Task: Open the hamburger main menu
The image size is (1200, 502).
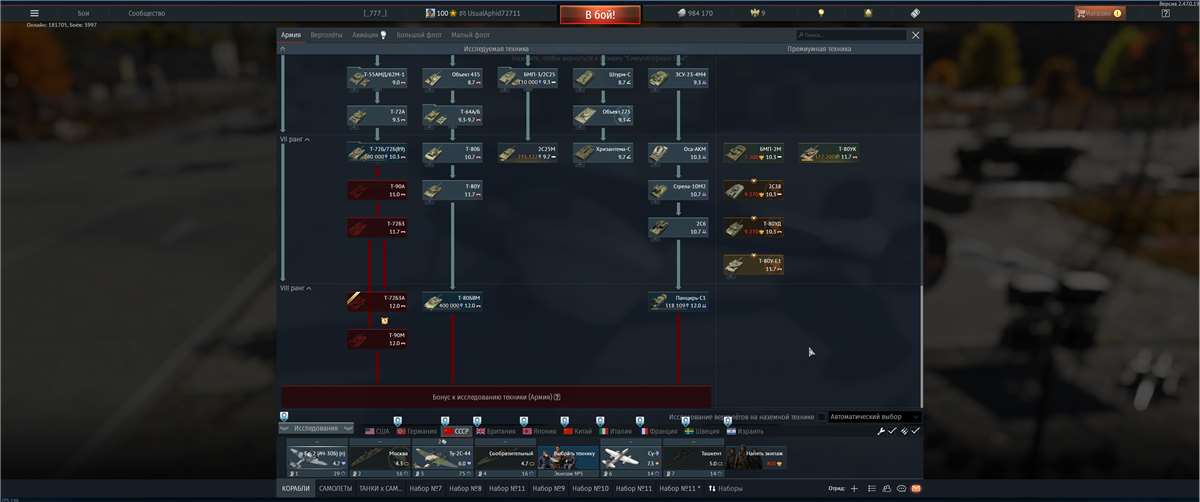Action: point(35,13)
